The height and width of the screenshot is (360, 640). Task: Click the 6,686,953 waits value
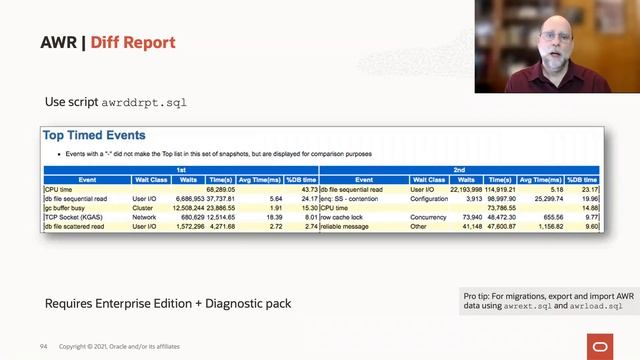click(x=190, y=199)
